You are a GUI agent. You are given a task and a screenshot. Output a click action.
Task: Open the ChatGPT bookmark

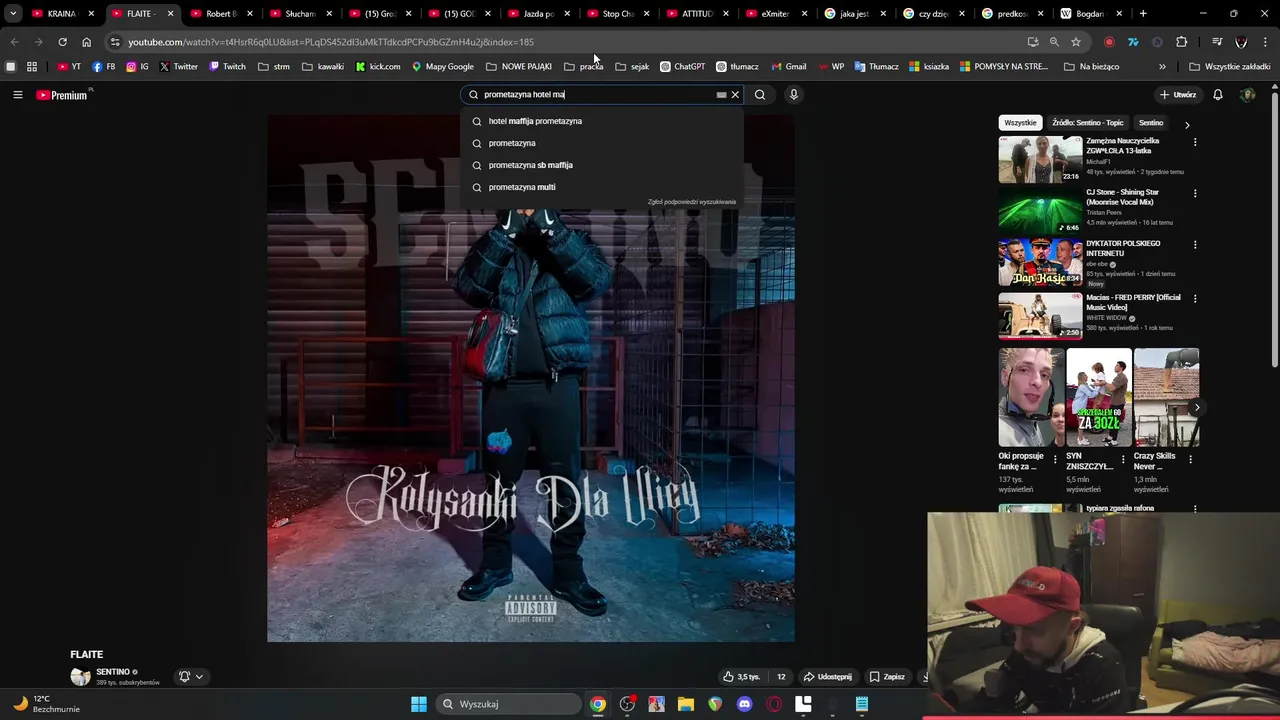pos(682,67)
